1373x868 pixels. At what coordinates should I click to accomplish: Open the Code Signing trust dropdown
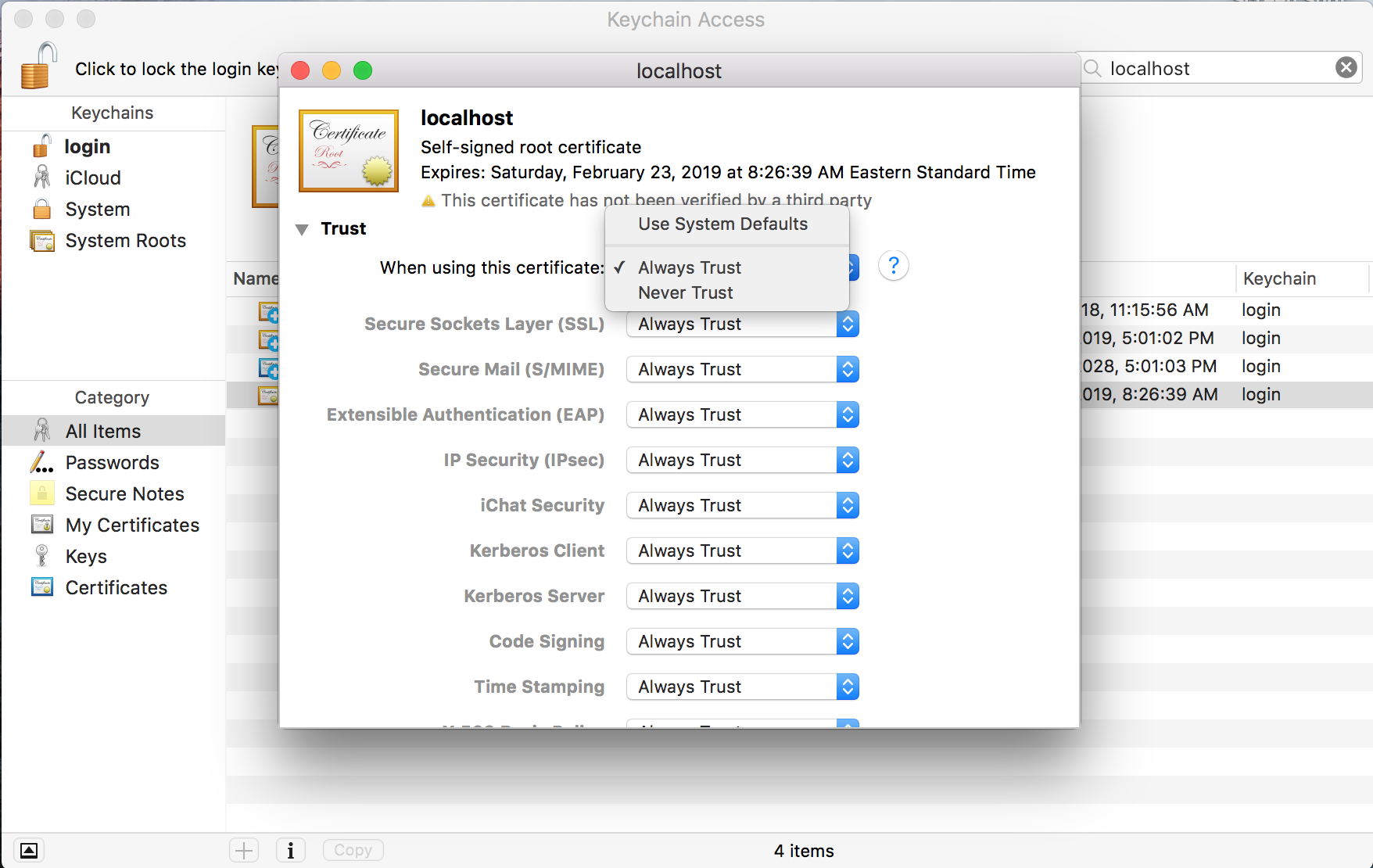point(742,642)
